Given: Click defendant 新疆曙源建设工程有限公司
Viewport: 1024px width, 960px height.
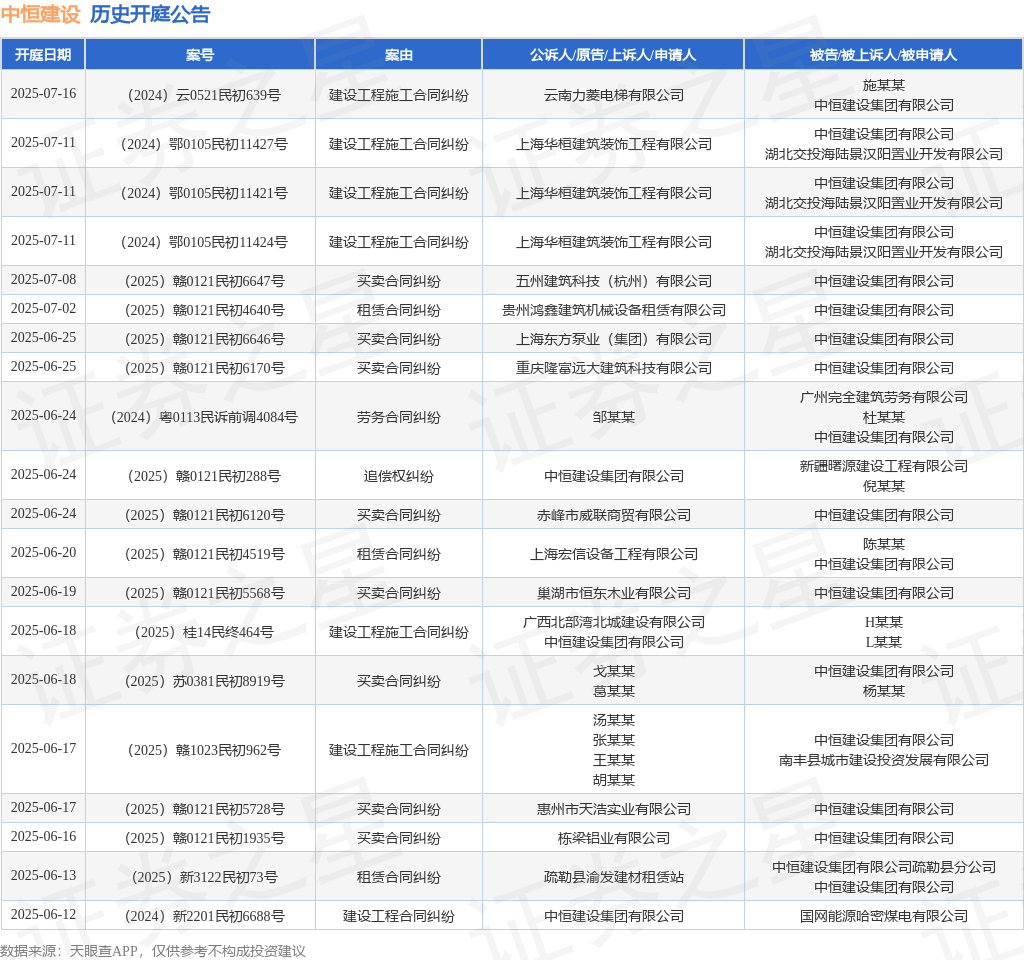Looking at the screenshot, I should tap(884, 466).
